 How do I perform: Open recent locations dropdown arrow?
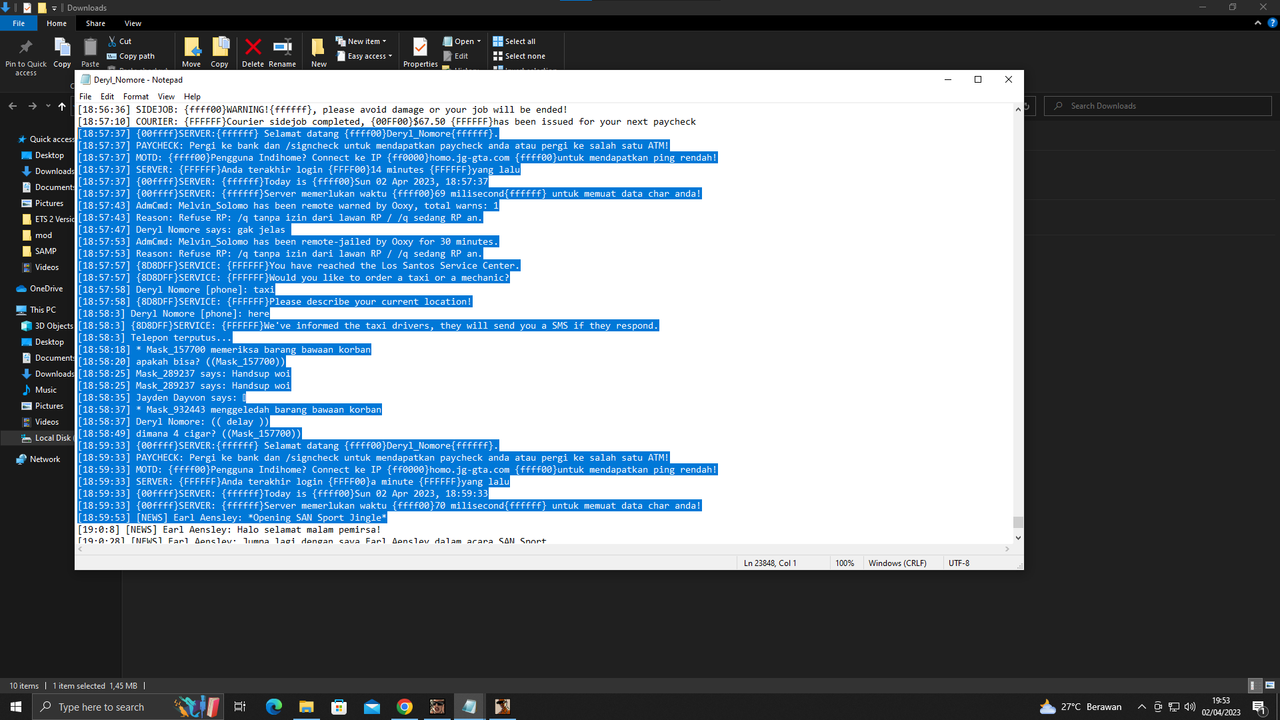click(x=48, y=106)
